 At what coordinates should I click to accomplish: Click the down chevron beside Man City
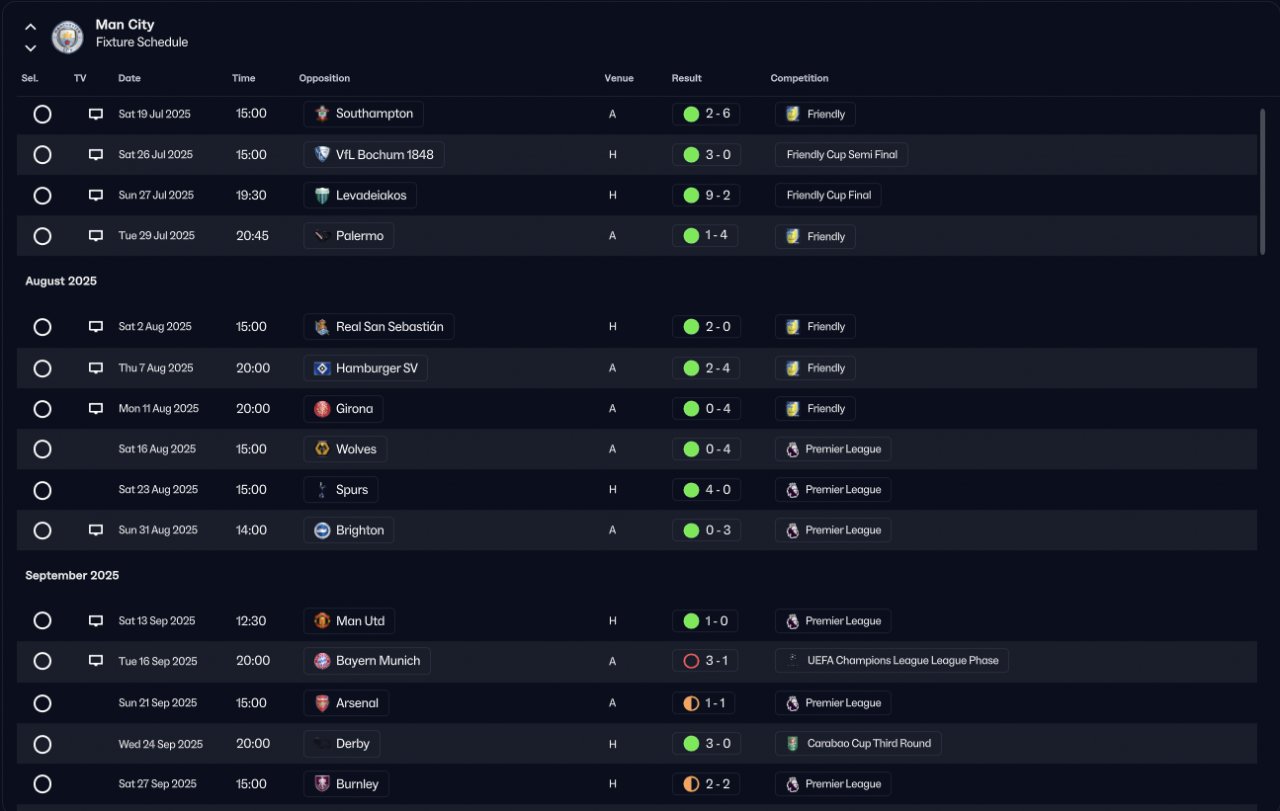point(31,47)
